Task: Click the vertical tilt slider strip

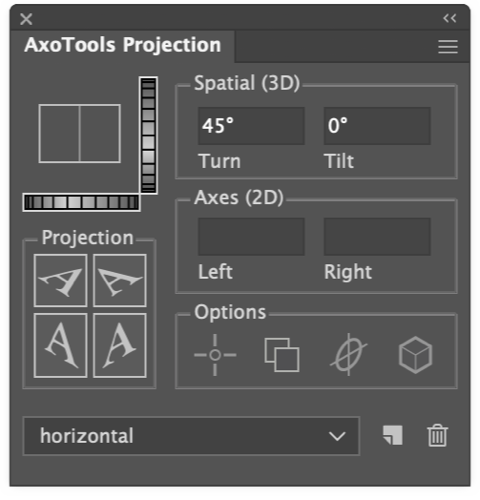Action: coord(148,135)
